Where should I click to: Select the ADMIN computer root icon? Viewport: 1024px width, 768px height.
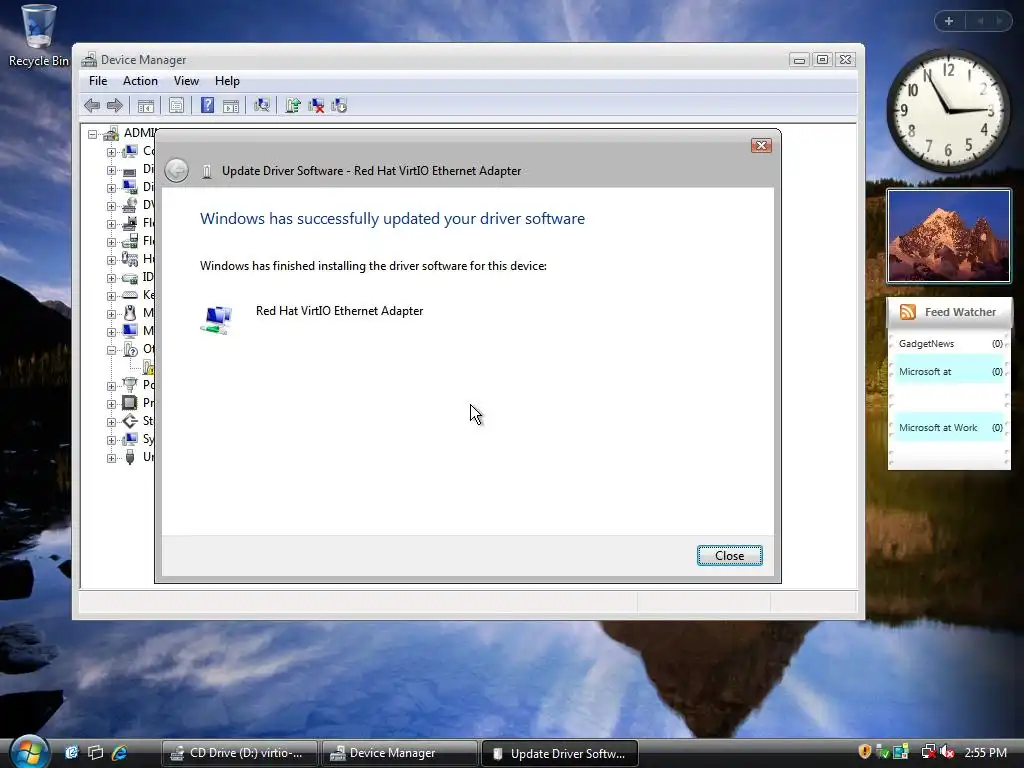111,133
